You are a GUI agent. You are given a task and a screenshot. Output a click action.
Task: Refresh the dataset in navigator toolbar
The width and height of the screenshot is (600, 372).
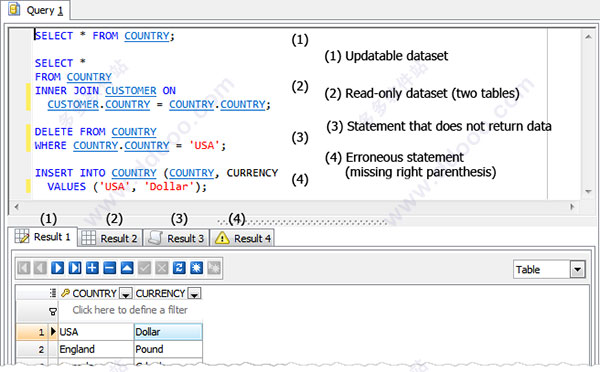tap(179, 268)
